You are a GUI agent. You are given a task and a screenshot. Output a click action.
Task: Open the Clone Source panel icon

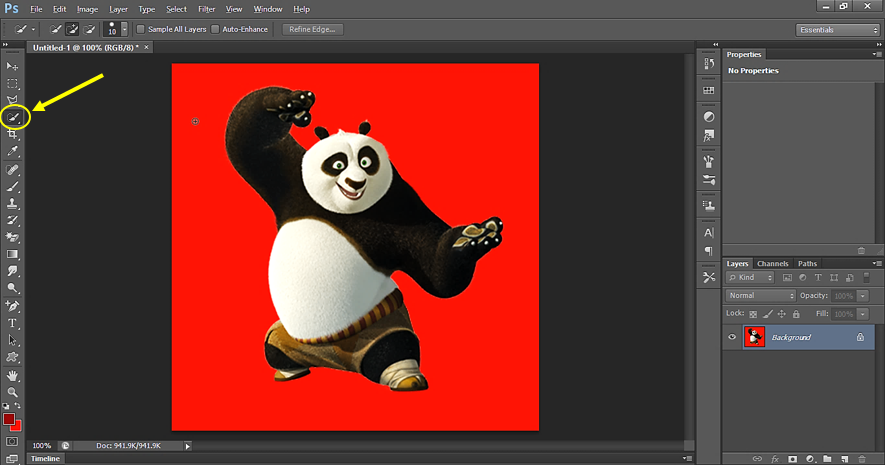pos(709,206)
